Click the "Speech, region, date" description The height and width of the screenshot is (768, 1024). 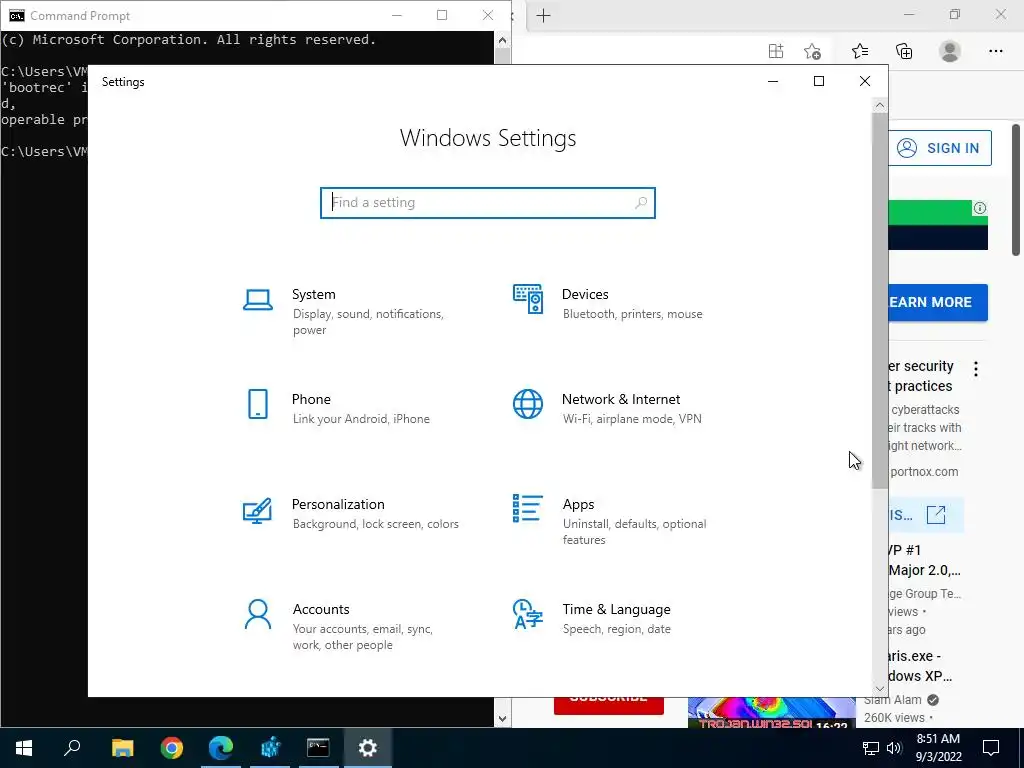(x=616, y=630)
